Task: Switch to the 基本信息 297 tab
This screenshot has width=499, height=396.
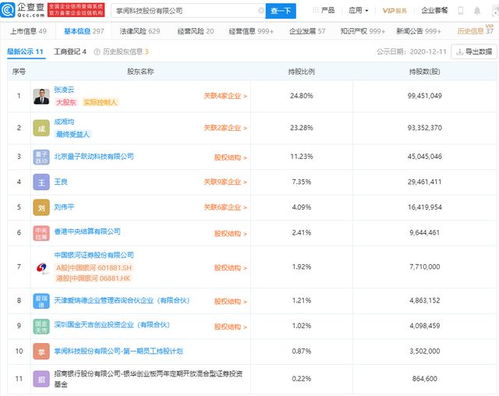Action: (84, 31)
